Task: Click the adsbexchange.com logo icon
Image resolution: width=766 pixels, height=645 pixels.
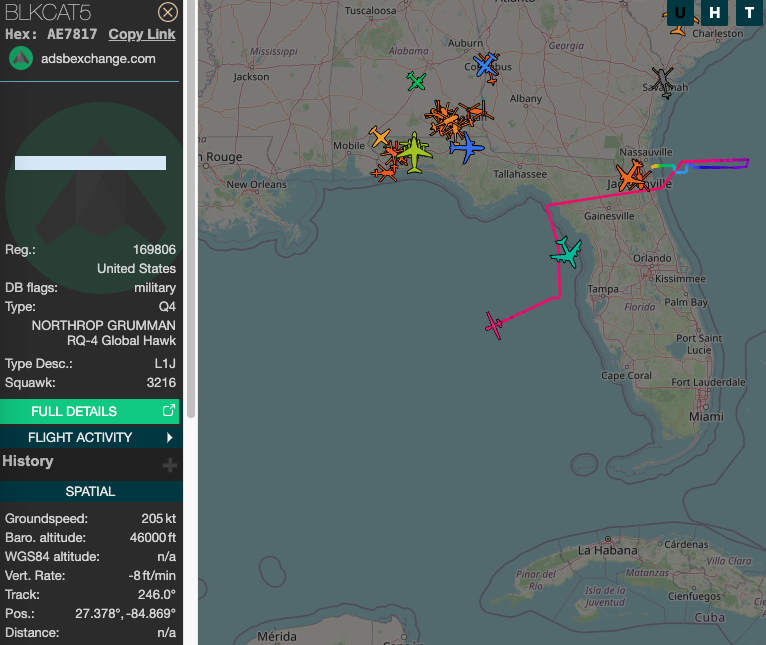Action: tap(21, 58)
